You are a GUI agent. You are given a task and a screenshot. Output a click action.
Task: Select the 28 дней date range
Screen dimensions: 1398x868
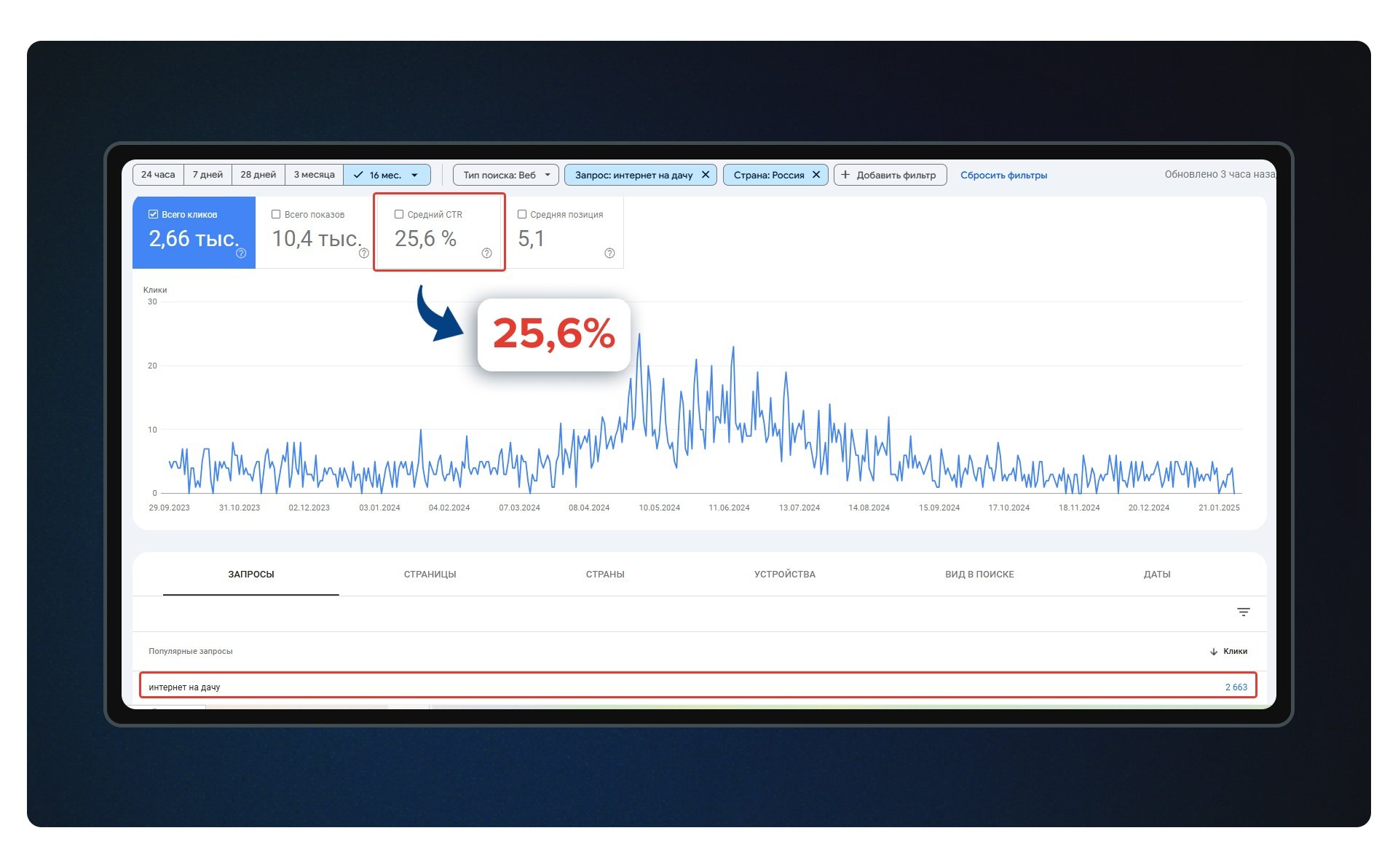[x=258, y=175]
